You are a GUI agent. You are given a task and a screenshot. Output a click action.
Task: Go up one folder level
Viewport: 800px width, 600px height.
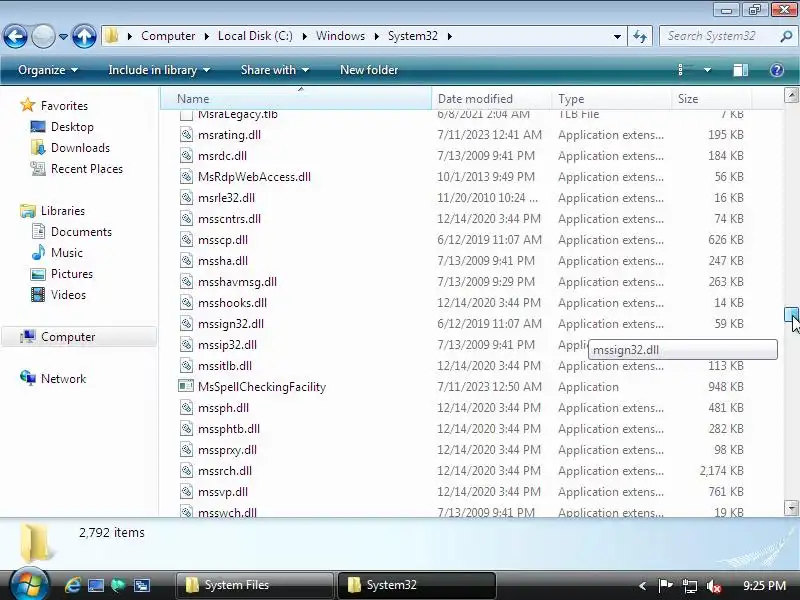coord(84,37)
